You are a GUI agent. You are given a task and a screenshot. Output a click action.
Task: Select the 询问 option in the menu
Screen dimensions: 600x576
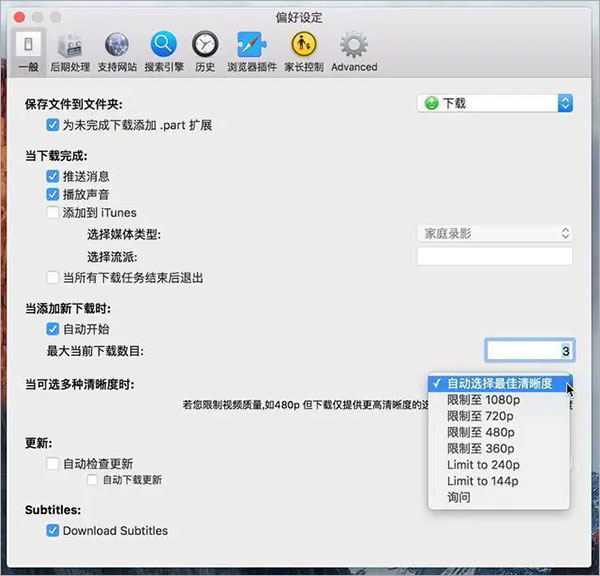(x=460, y=497)
